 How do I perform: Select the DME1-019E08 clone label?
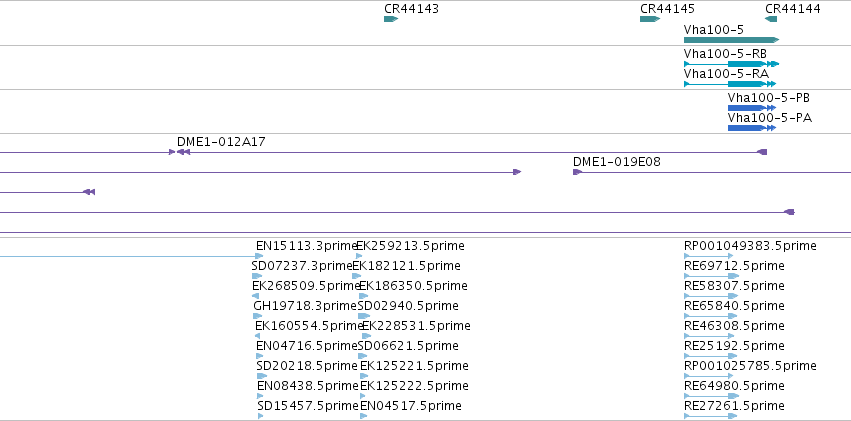617,162
